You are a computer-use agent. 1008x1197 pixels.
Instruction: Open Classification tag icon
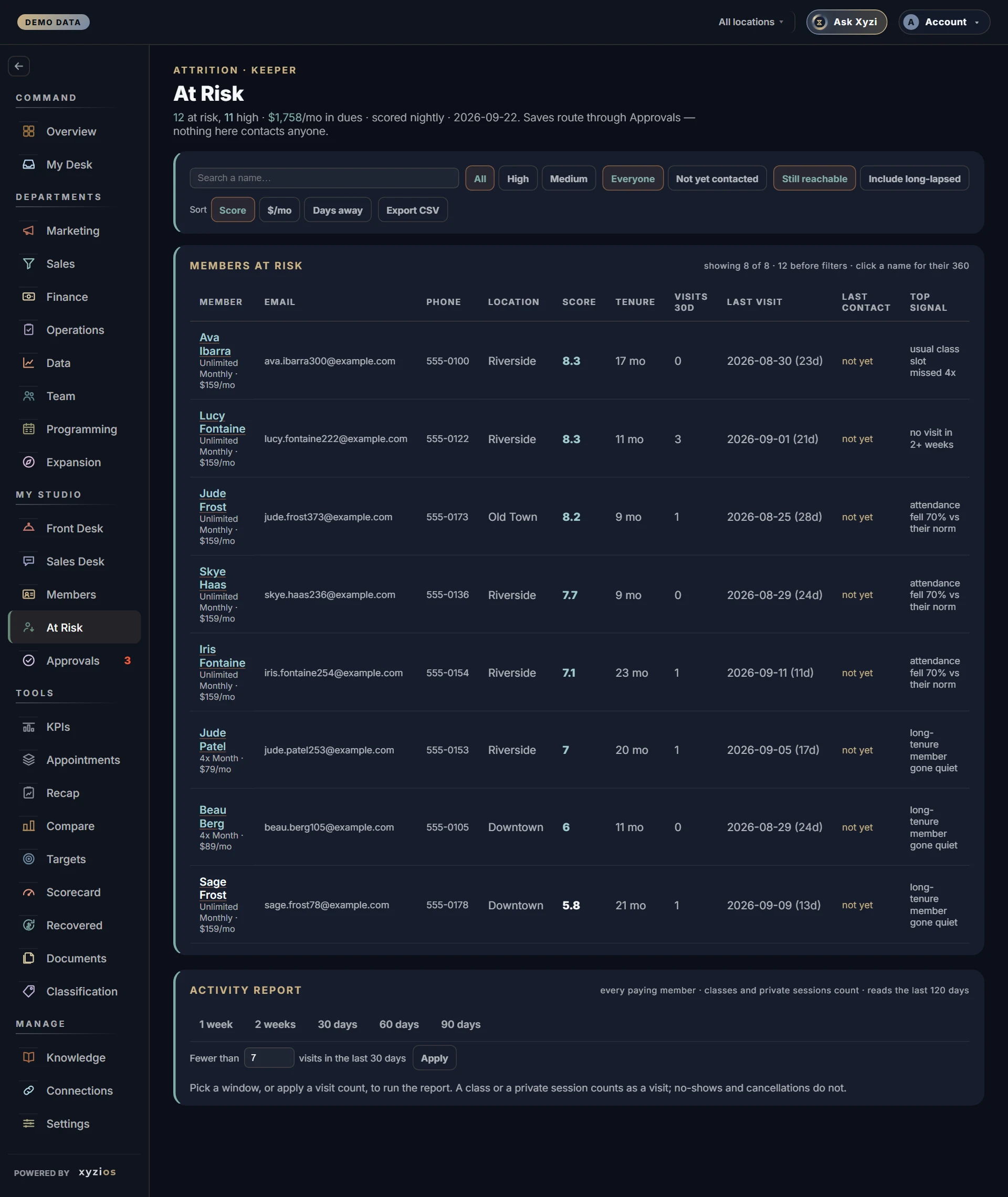pos(28,992)
